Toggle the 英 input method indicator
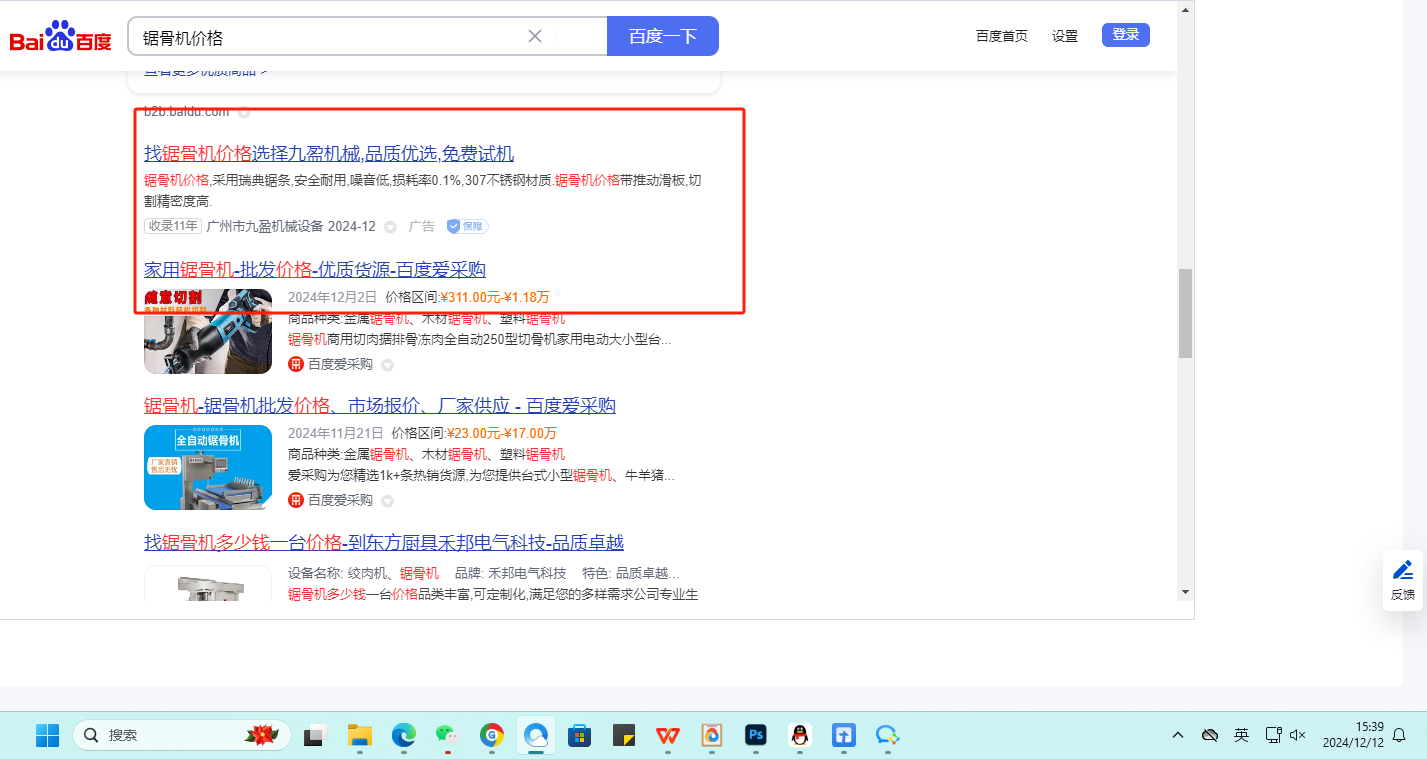The height and width of the screenshot is (759, 1427). click(x=1241, y=735)
